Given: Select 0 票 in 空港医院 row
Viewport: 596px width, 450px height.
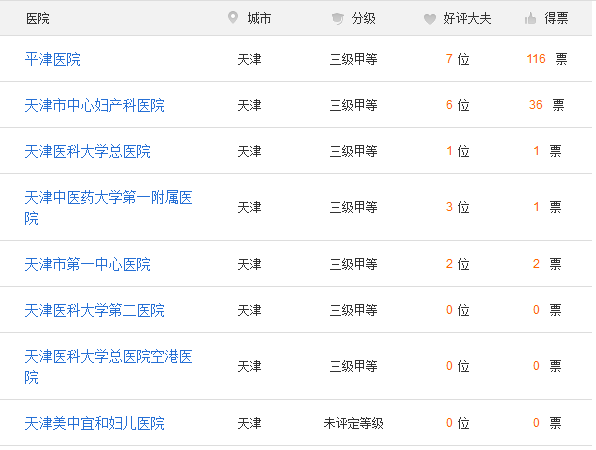Looking at the screenshot, I should (547, 366).
